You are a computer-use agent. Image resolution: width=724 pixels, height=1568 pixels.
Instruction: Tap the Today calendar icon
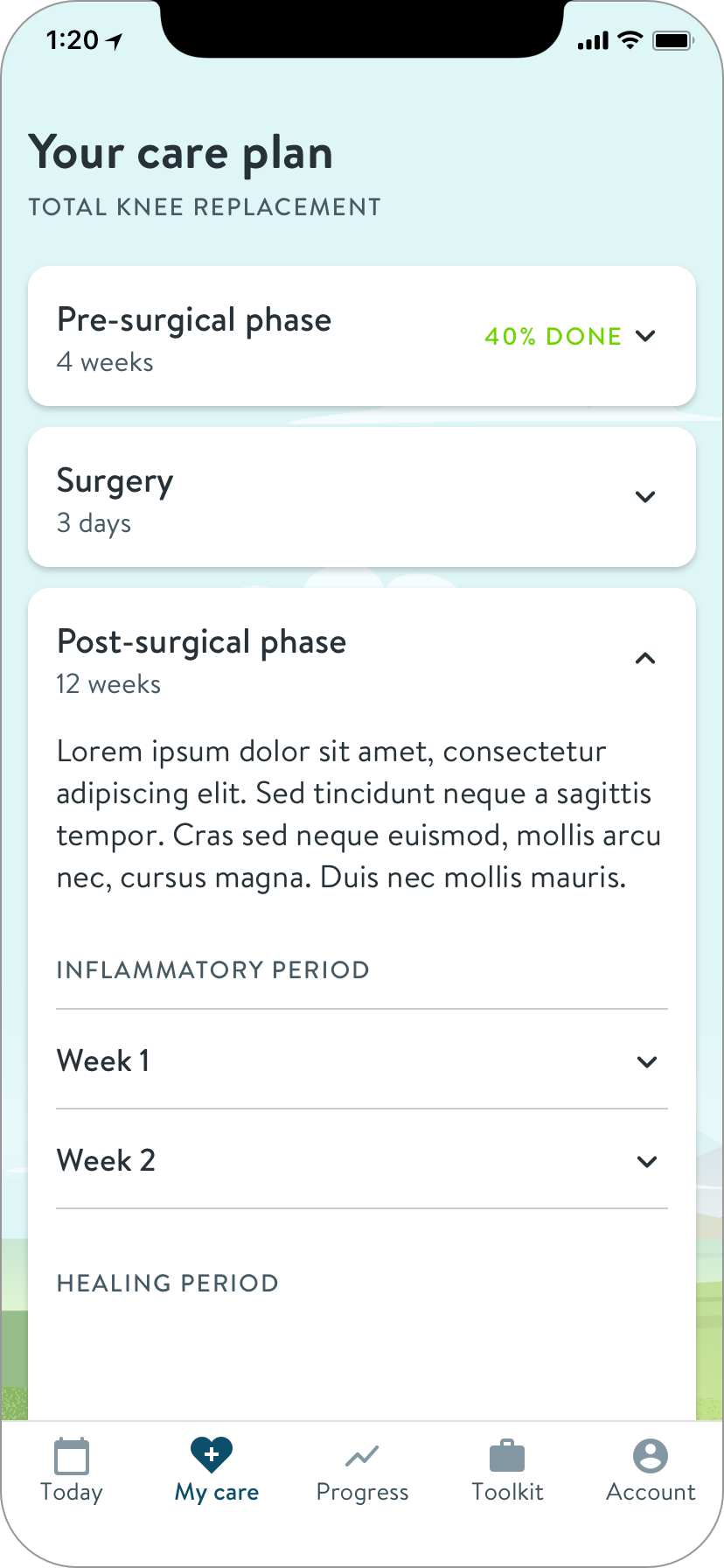72,1456
